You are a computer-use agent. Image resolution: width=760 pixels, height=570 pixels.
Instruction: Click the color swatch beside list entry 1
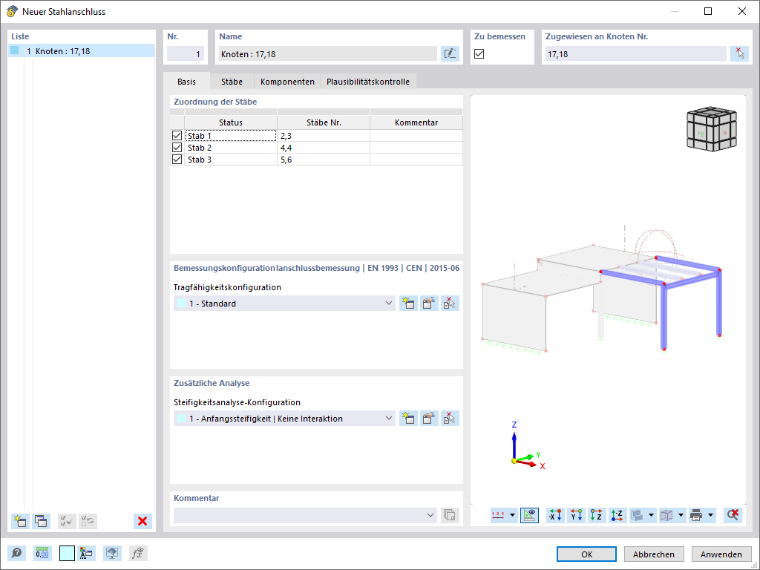(15, 50)
